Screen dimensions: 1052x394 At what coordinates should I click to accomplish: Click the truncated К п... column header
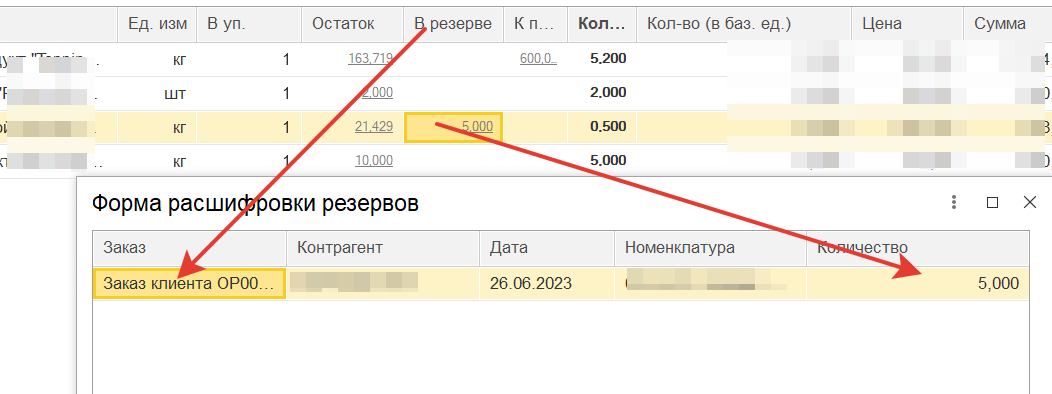[535, 24]
